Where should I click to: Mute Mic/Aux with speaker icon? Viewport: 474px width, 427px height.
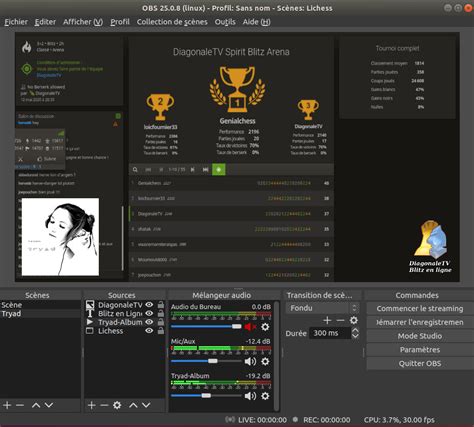point(250,361)
